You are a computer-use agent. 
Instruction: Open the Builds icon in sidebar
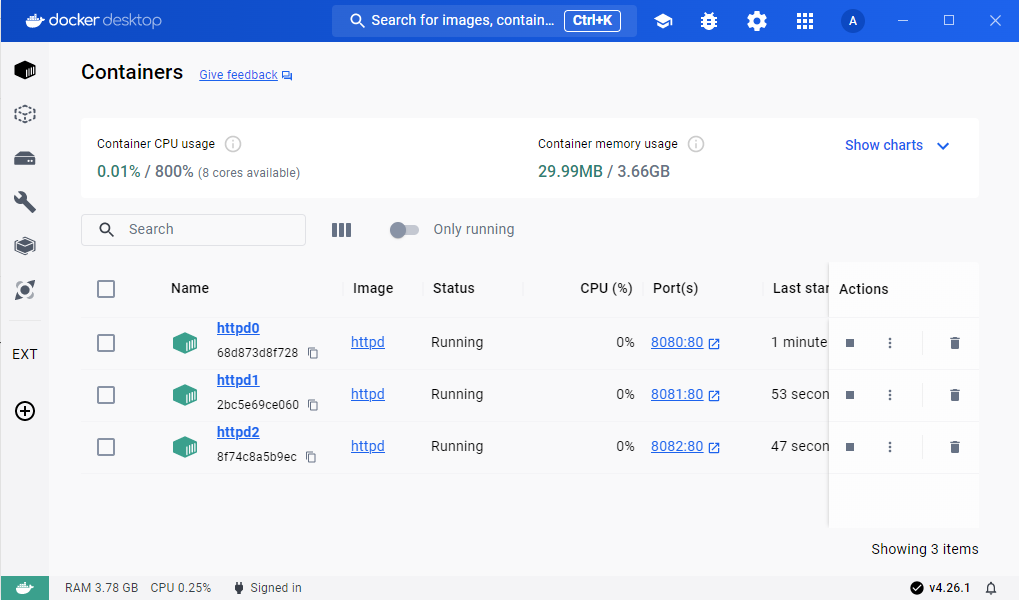pyautogui.click(x=25, y=246)
